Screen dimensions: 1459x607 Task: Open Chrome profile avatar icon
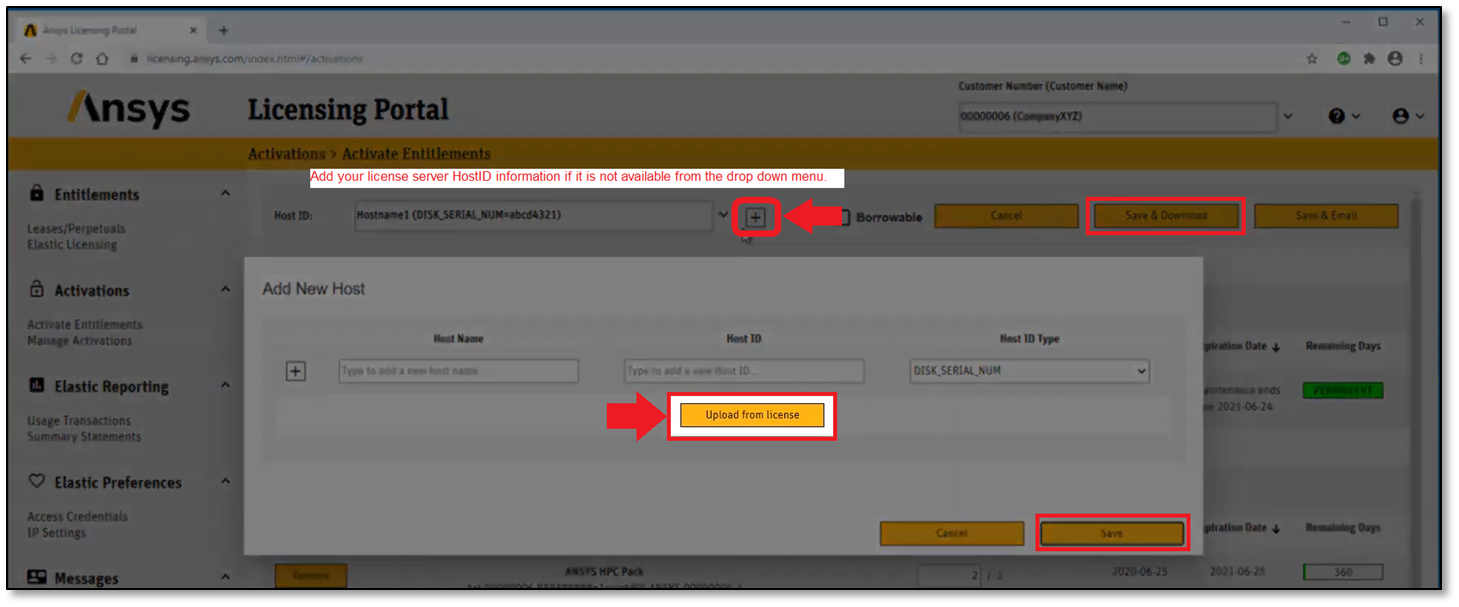[1395, 59]
